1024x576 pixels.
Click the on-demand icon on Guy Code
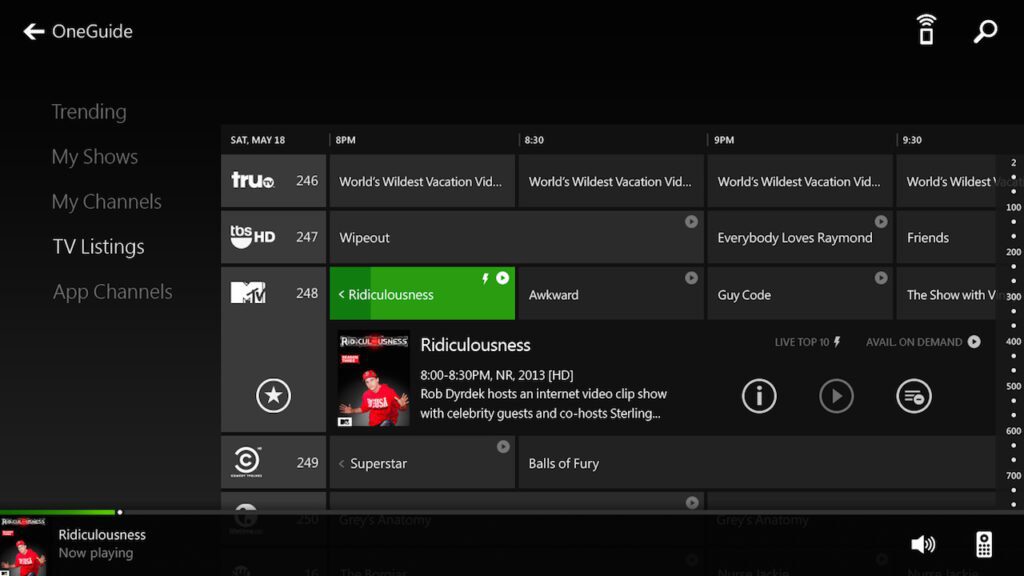[881, 278]
